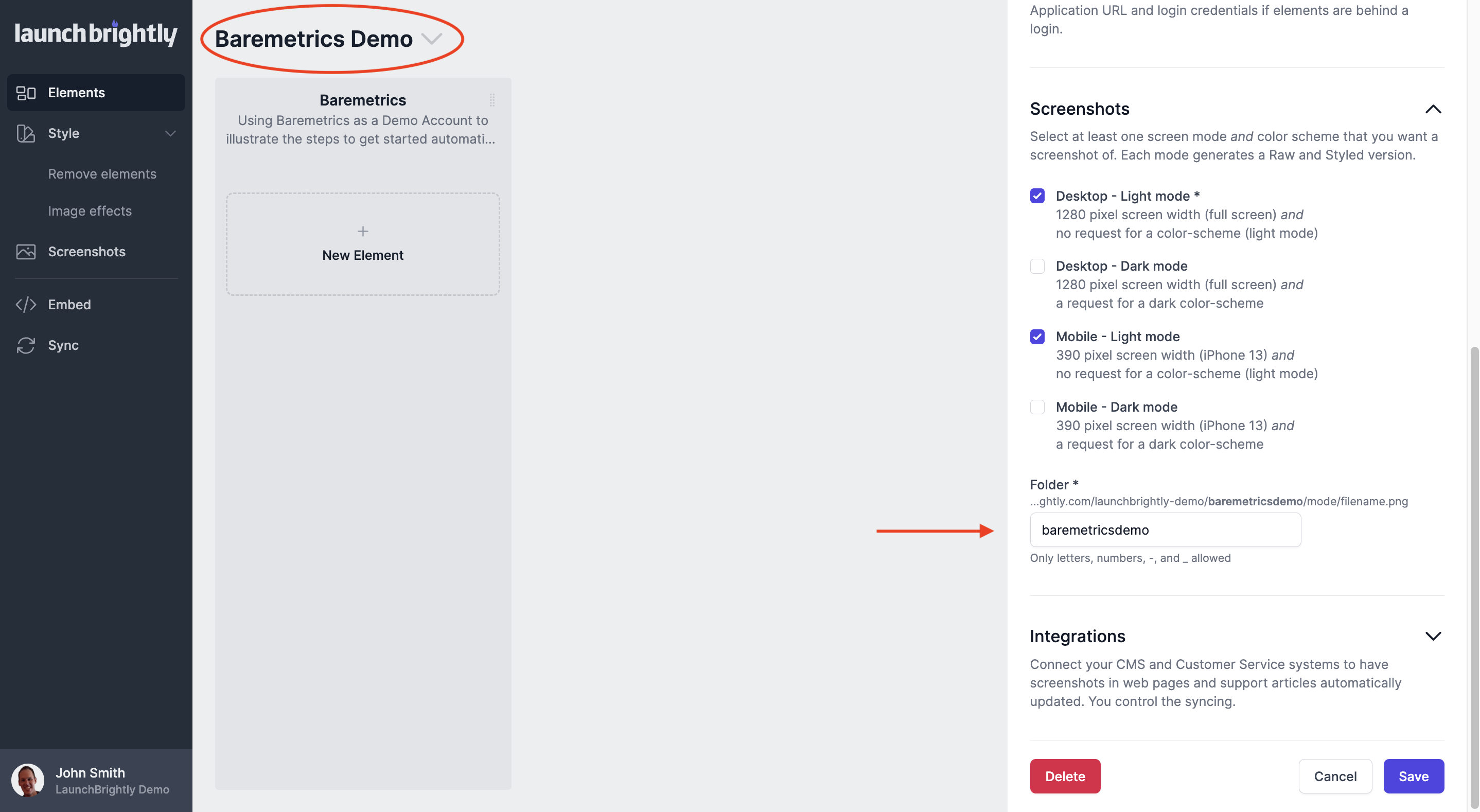The height and width of the screenshot is (812, 1480).
Task: Click the Desktop - Dark mode label
Action: 1121,266
